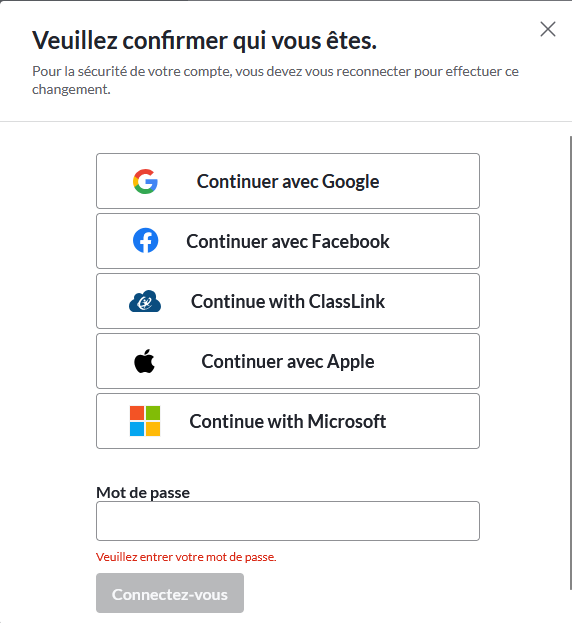Choose the Continue with Microsoft label
The image size is (572, 623).
pos(288,421)
